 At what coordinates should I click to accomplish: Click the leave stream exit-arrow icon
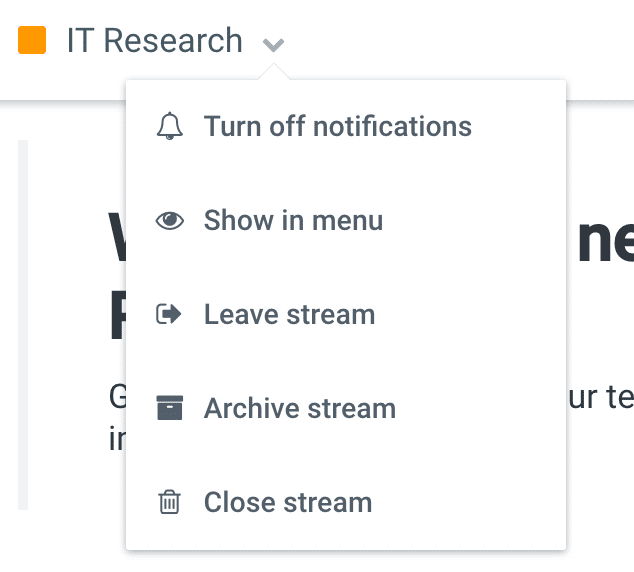click(170, 315)
